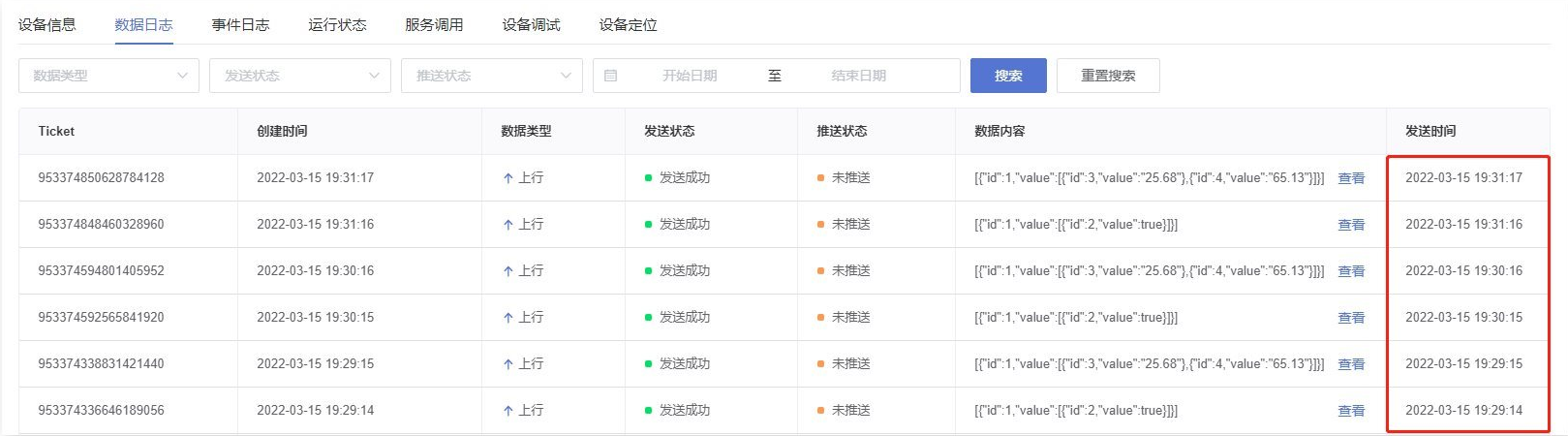Open the 推送状态 filter dropdown

pos(492,76)
